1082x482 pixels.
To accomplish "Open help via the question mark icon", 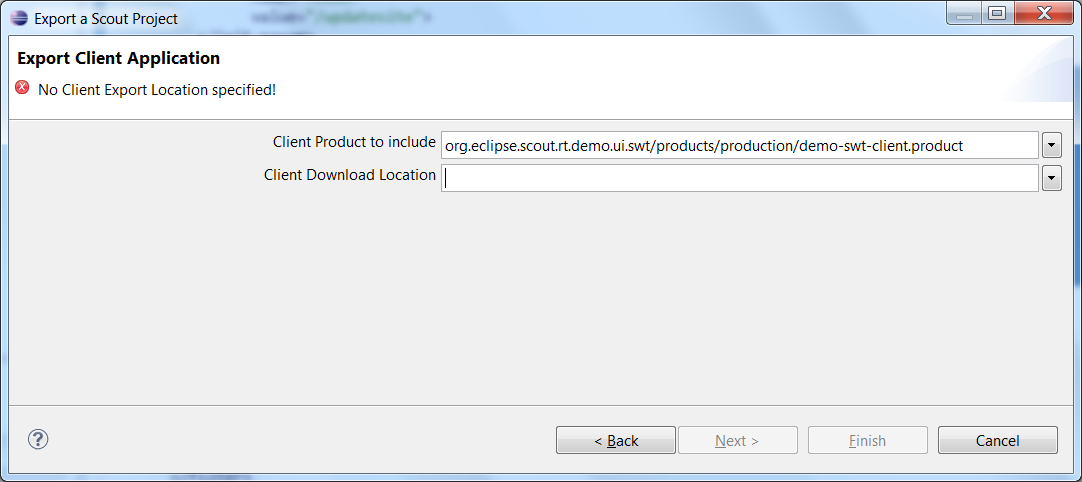I will (x=38, y=438).
